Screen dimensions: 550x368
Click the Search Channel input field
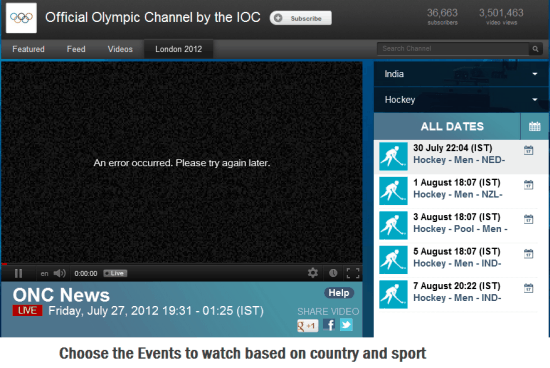[x=453, y=49]
